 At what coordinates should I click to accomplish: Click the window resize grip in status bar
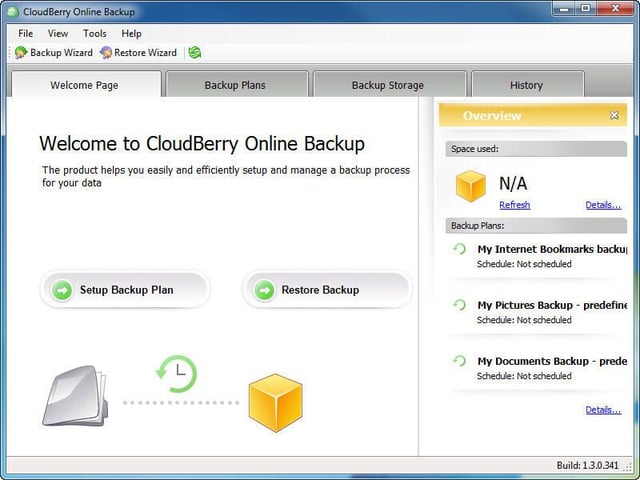coord(627,467)
